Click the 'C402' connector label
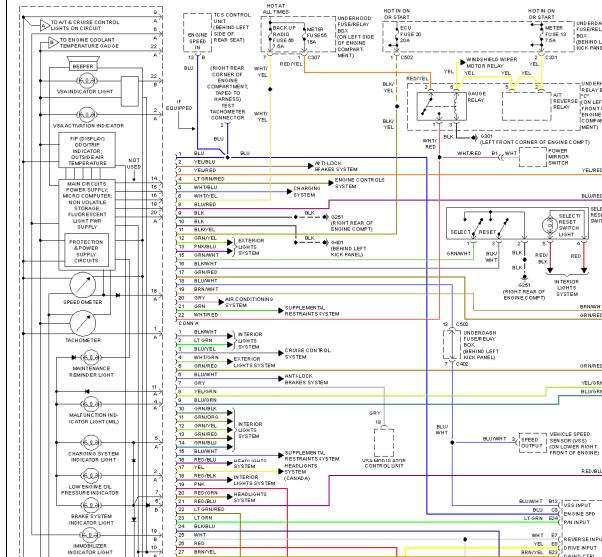602x557 pixels. pos(462,364)
